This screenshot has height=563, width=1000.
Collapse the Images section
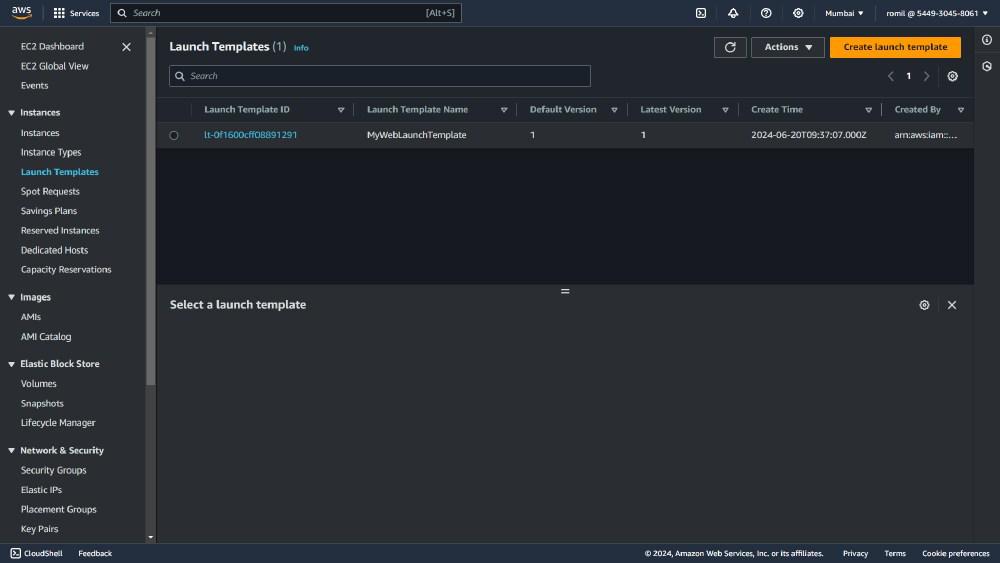click(x=11, y=297)
